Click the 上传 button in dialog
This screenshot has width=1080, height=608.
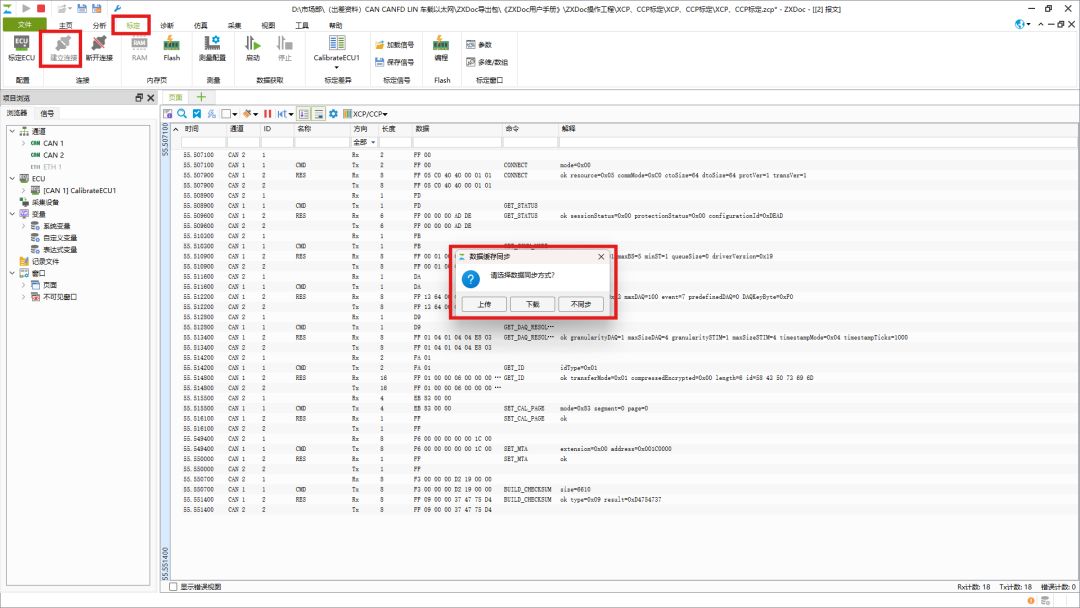(484, 304)
